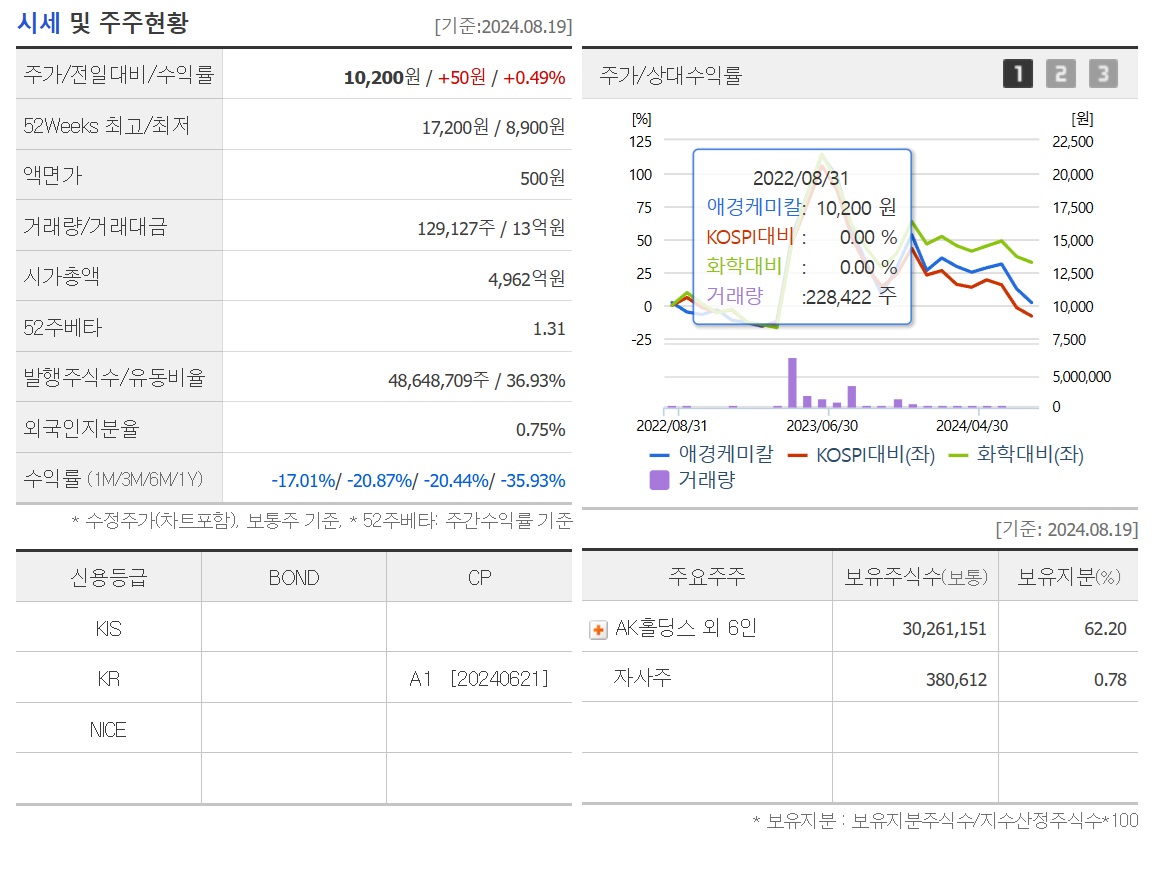Viewport: 1159px width, 872px height.
Task: Click chart axis date 2023/06/30
Action: (822, 426)
